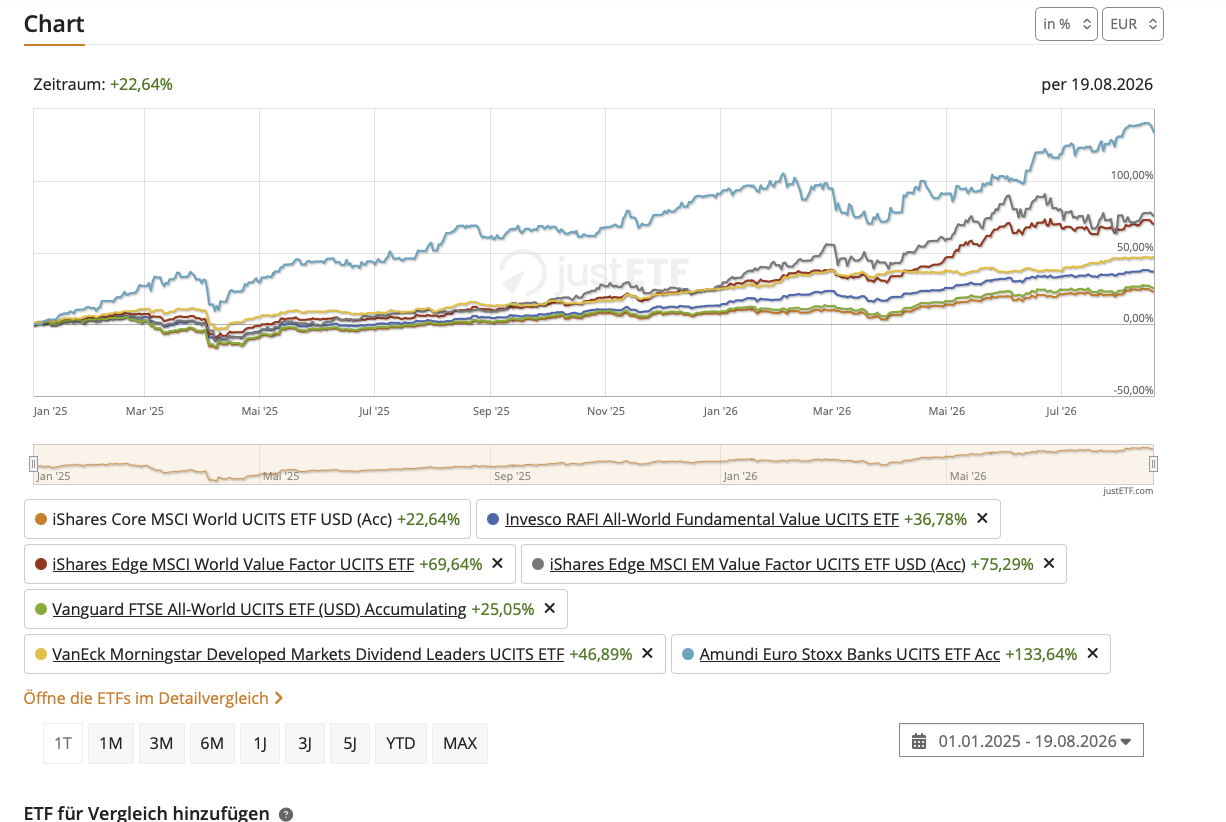Remove Amundi Euro Stoxx Banks ETF from chart
Image resolution: width=1226 pixels, height=822 pixels.
(x=1092, y=654)
